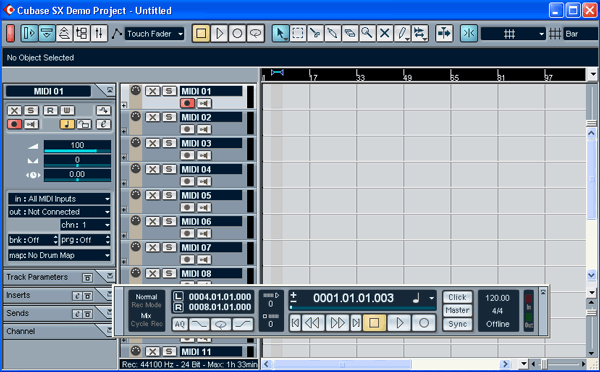Click the toolbar Play button
This screenshot has height=372, width=600.
point(219,34)
